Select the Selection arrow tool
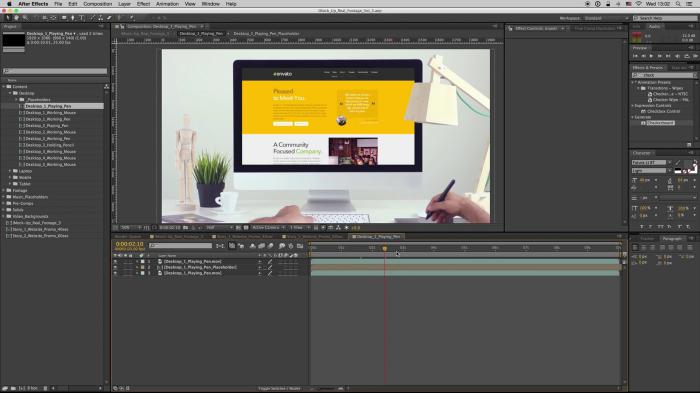Screen dimensions: 700x393 click(x=8, y=18)
